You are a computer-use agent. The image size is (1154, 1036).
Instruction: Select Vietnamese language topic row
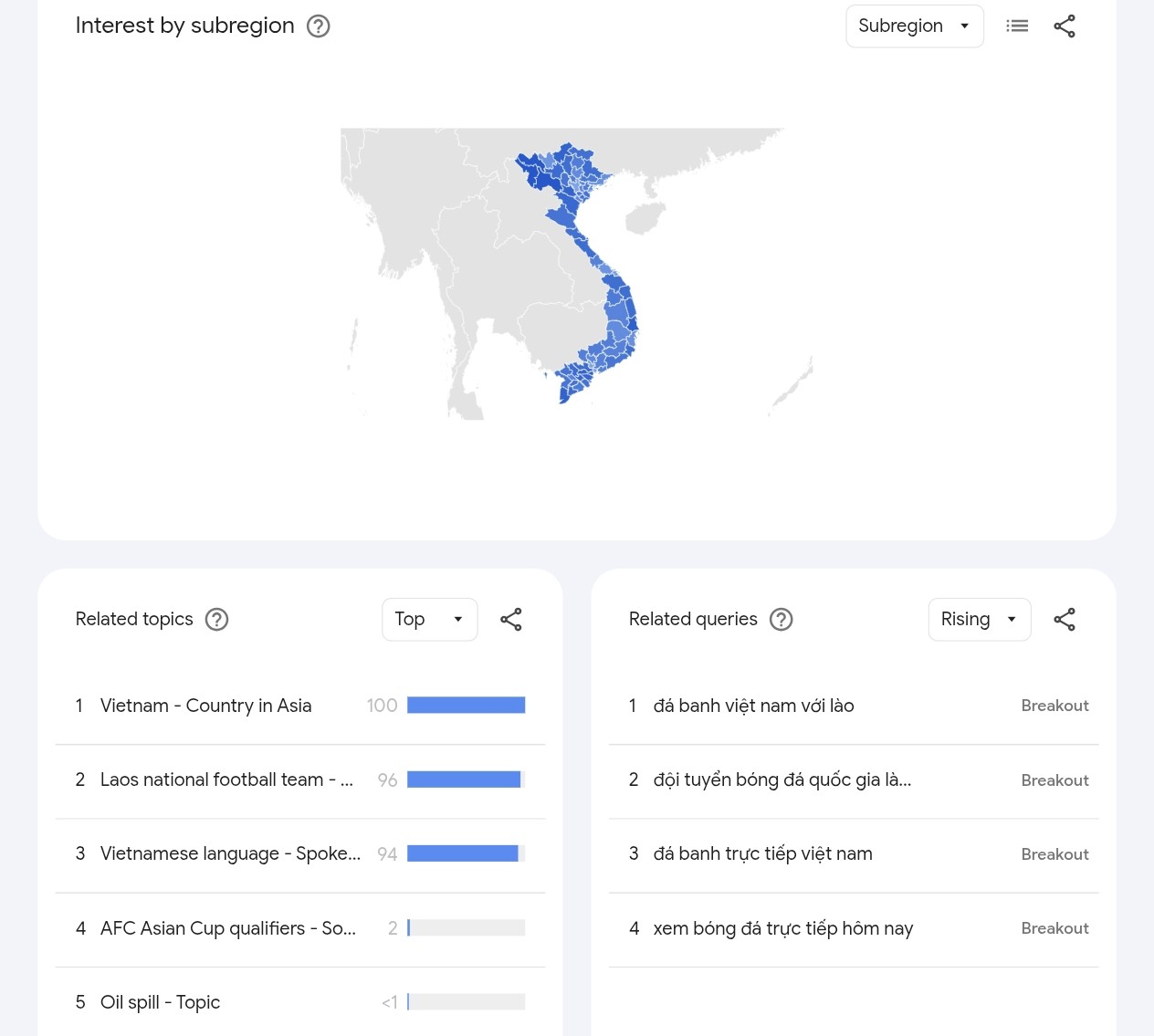pos(230,853)
